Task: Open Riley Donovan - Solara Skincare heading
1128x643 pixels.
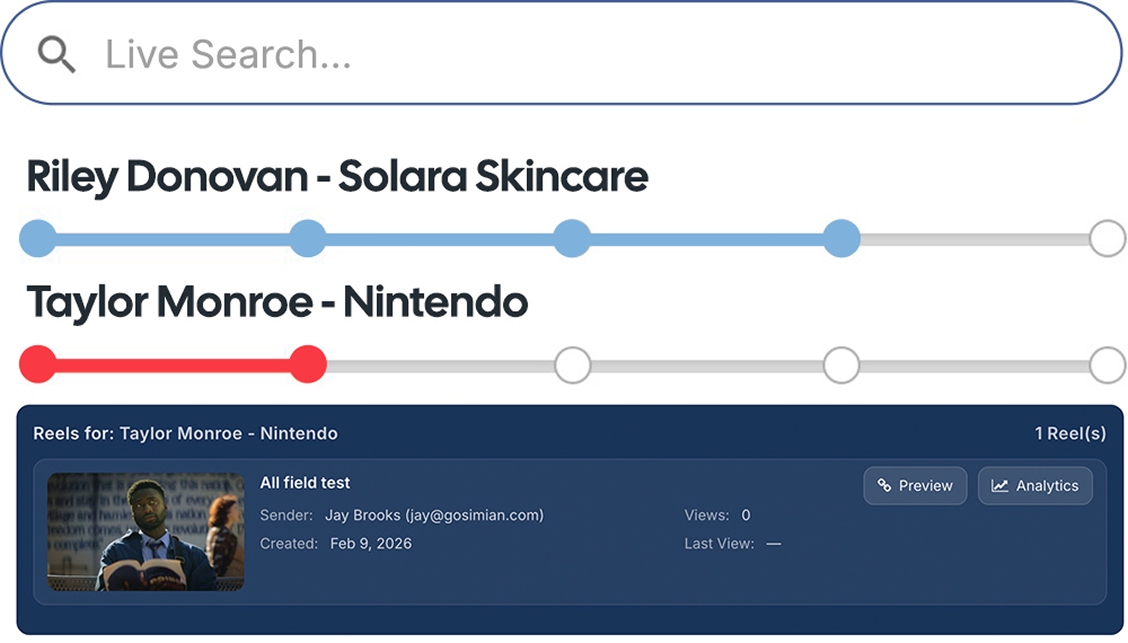Action: coord(337,177)
